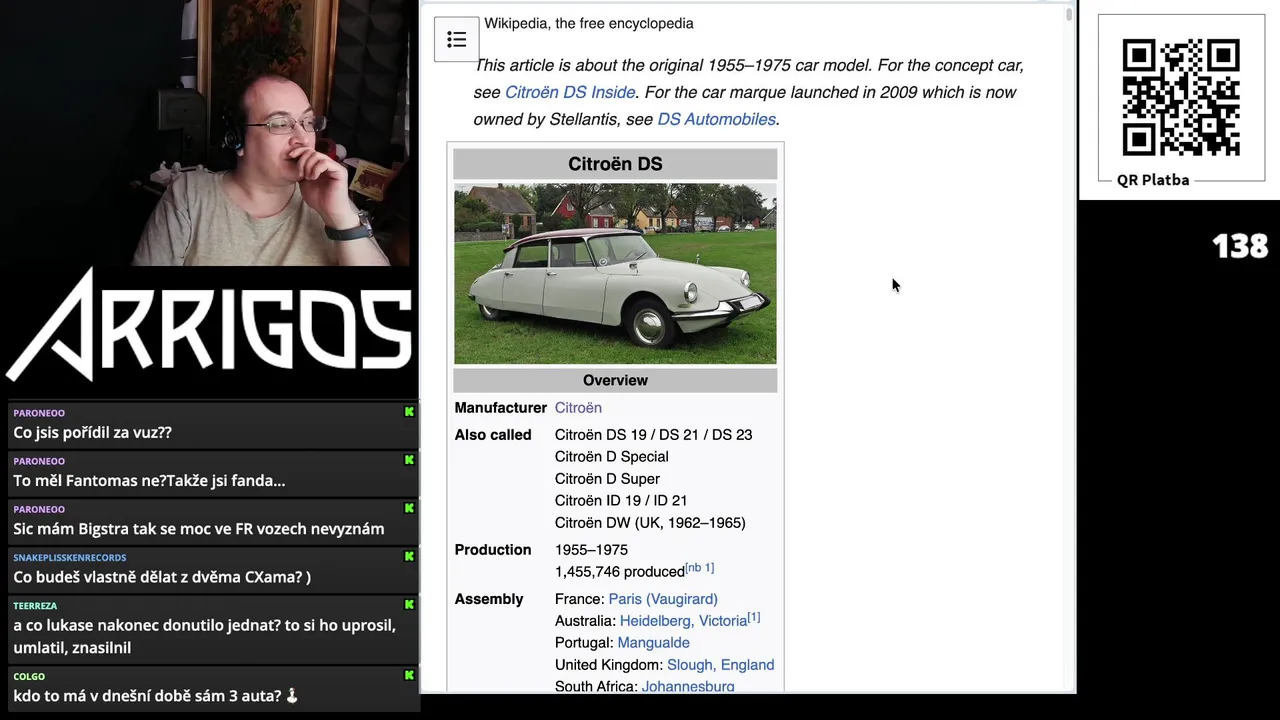
Task: Click 'Citroën DS 19 / DS 21 / DS 23'
Action: tap(653, 435)
